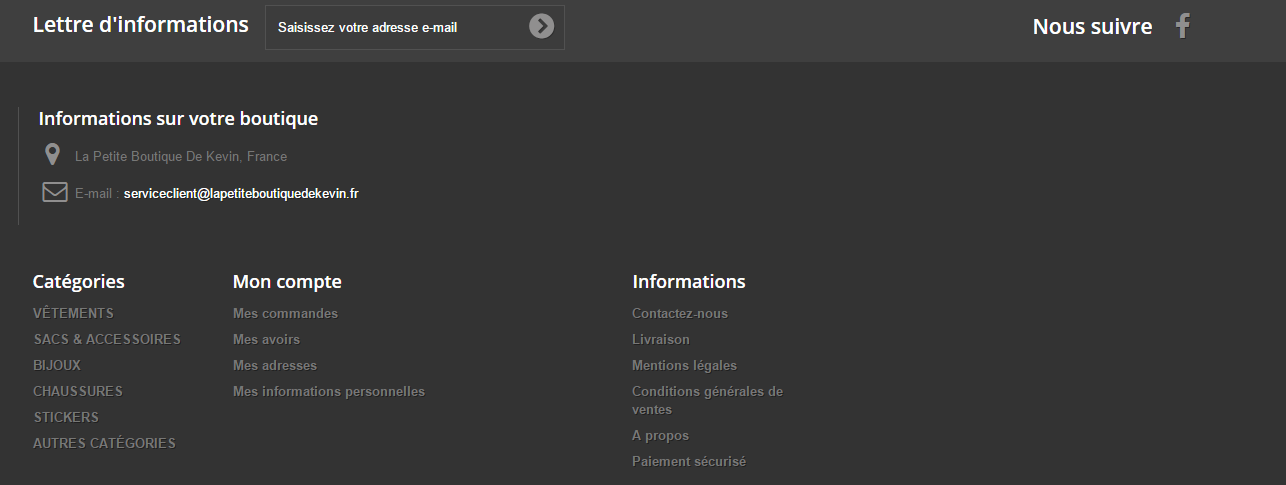Open SACS & ACCESSOIRES category

coord(107,339)
